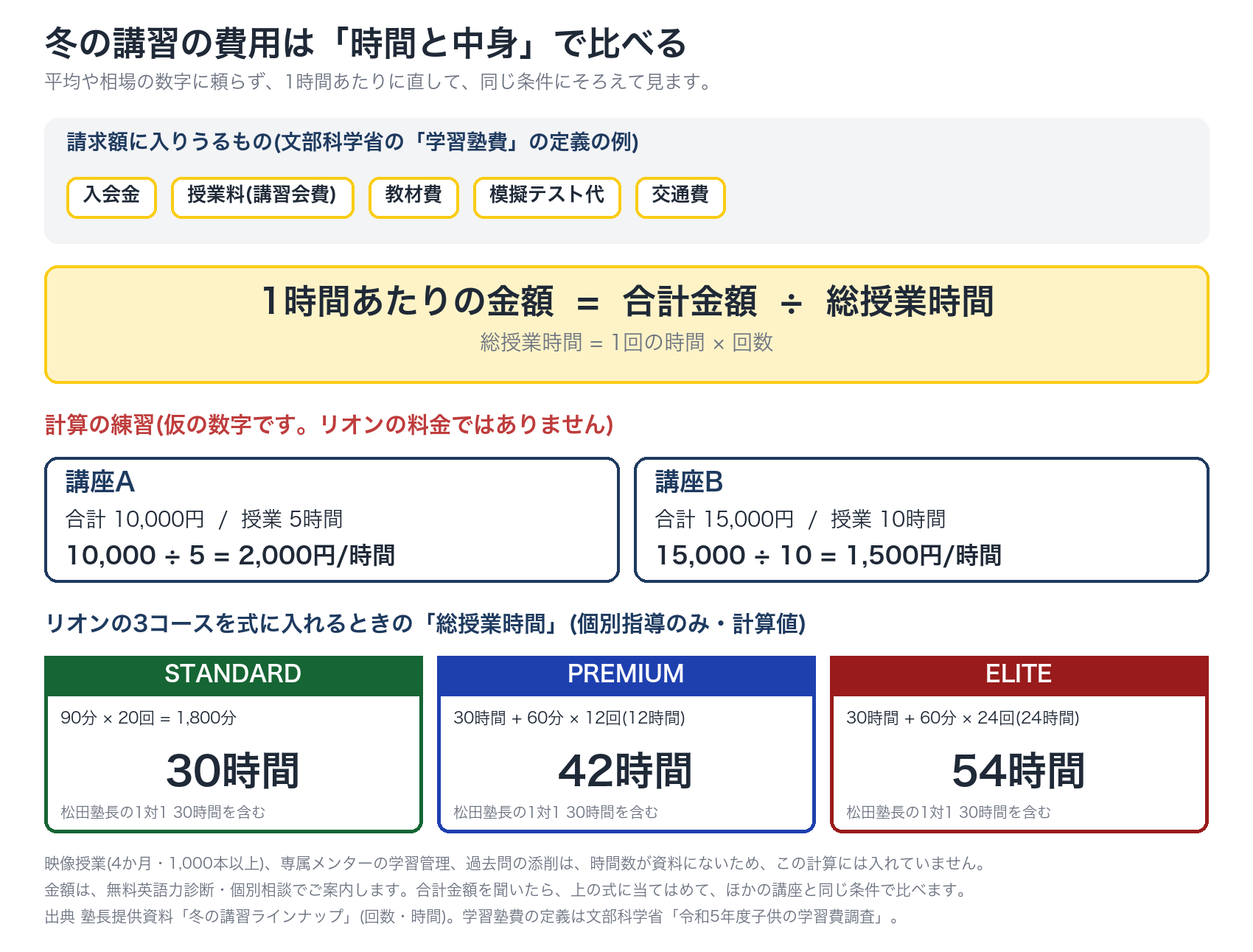Click the heading 冬の講習の費用は「時間と中身」で比べる
This screenshot has height=952, width=1253.
[x=366, y=43]
